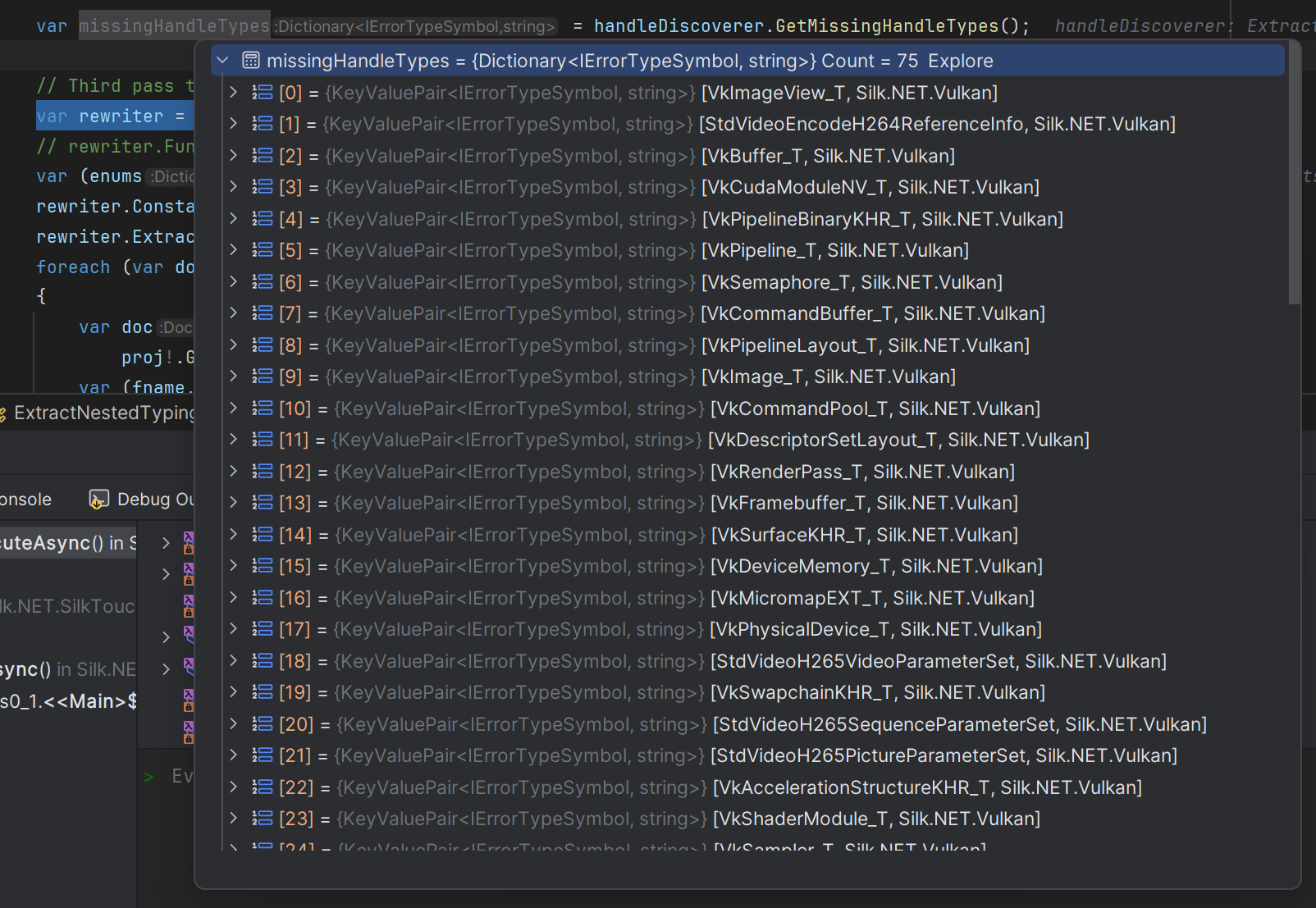Click the key-value icon of entry [23]
The height and width of the screenshot is (908, 1316).
click(x=263, y=819)
